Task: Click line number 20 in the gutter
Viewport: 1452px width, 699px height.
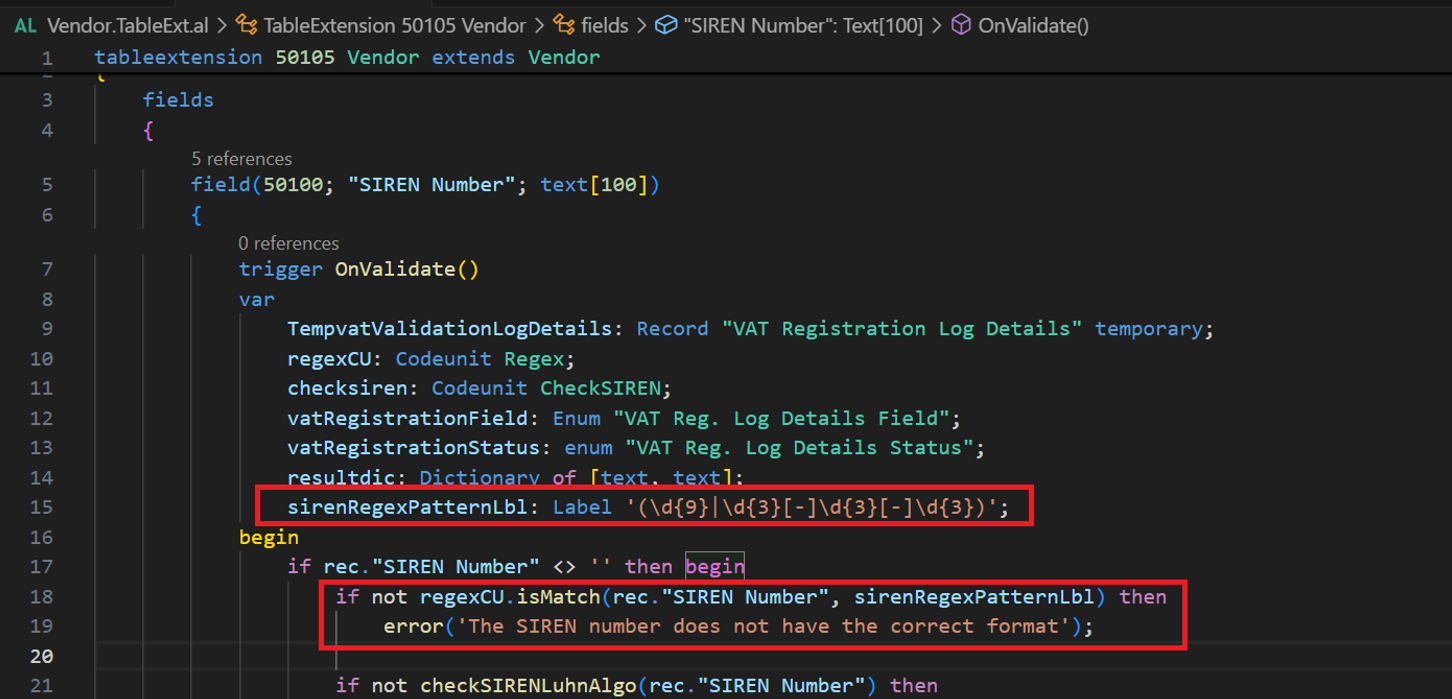Action: [41, 656]
